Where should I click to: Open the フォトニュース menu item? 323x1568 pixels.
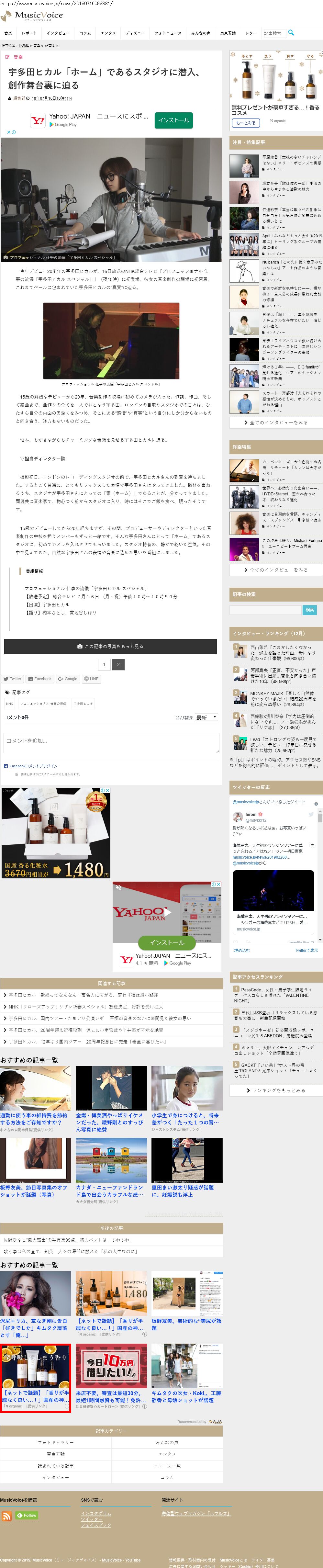(x=168, y=33)
